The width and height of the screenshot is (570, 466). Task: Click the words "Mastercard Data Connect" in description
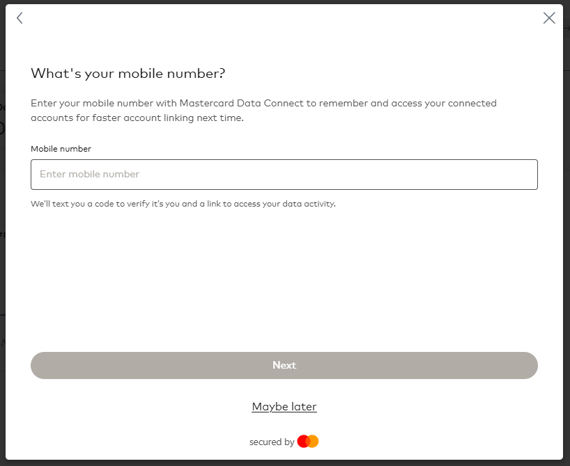point(241,103)
